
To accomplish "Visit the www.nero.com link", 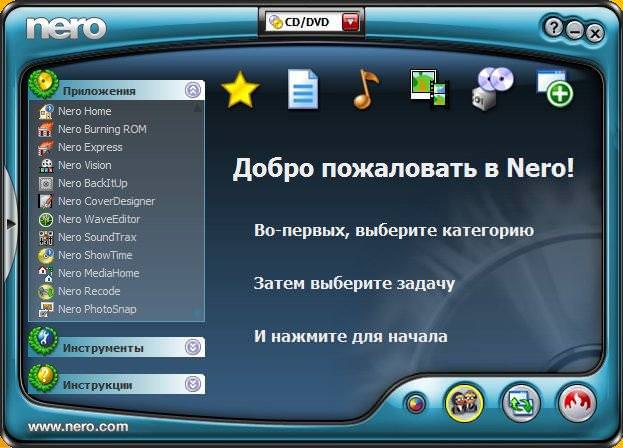I will click(x=78, y=427).
